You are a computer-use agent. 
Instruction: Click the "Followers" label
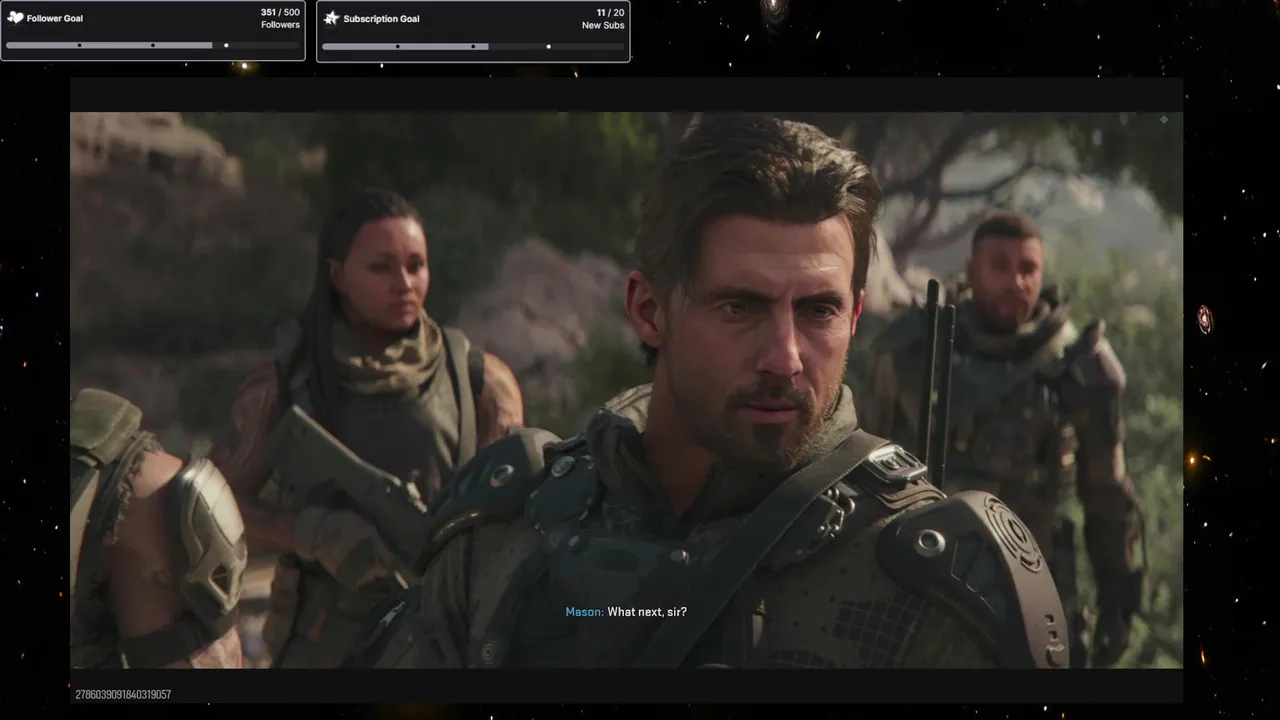(280, 25)
